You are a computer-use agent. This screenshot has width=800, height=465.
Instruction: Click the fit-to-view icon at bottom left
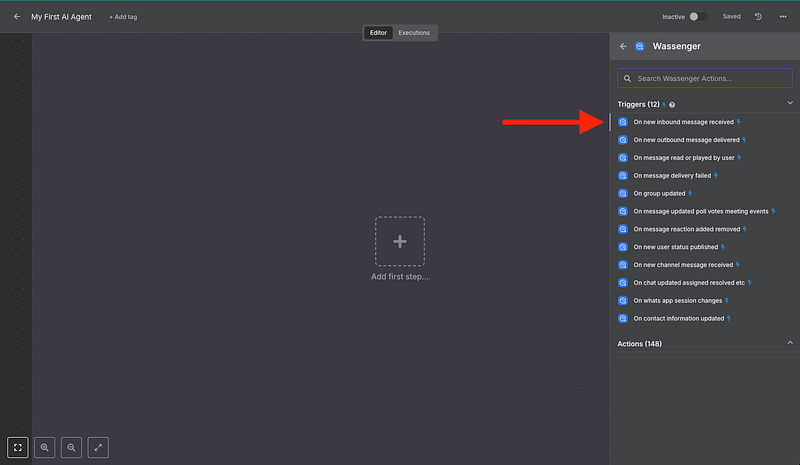[x=18, y=447]
